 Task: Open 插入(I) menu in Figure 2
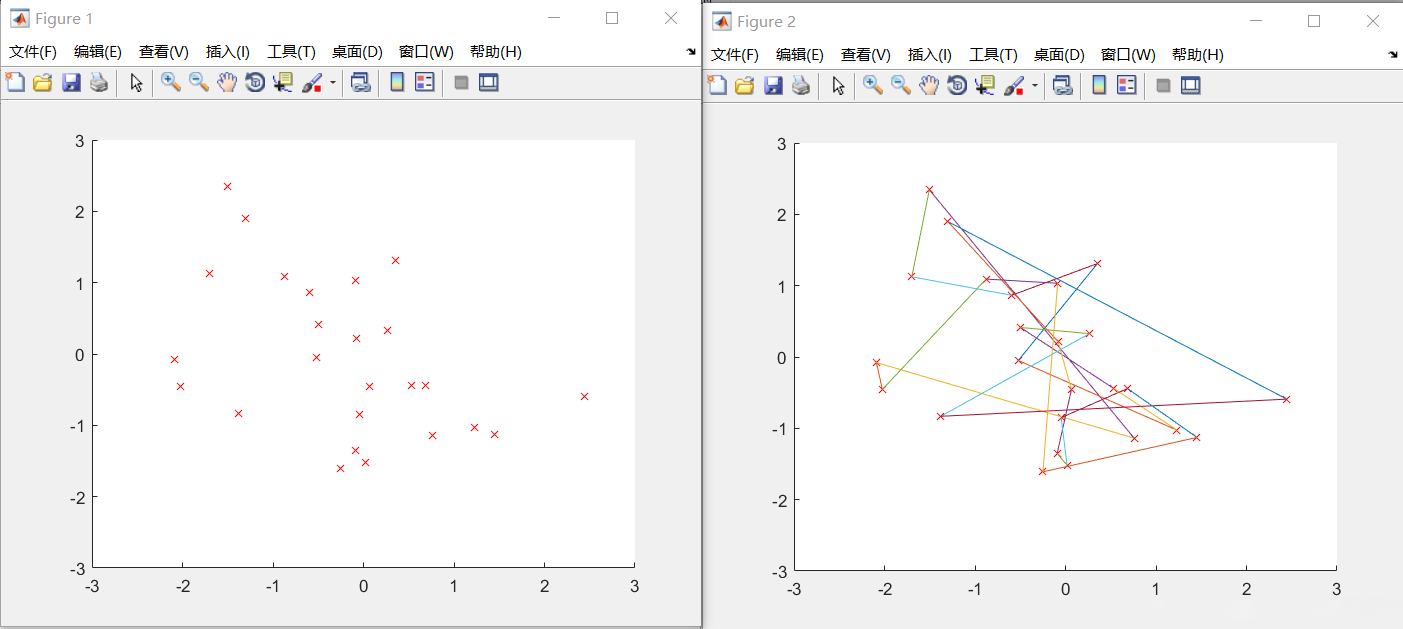point(930,55)
